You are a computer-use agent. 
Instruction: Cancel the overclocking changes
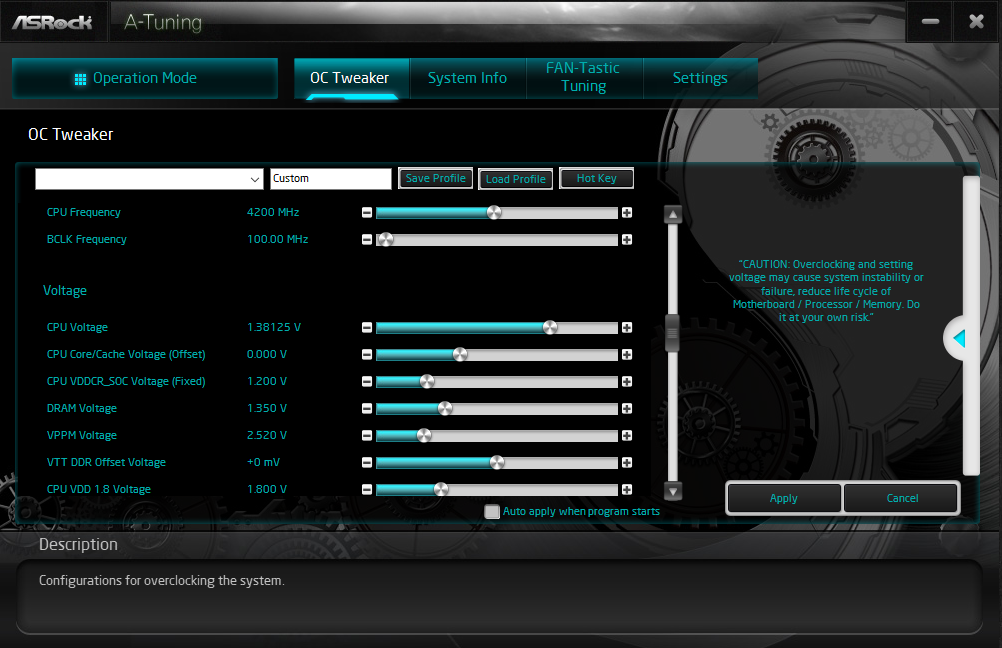click(902, 498)
